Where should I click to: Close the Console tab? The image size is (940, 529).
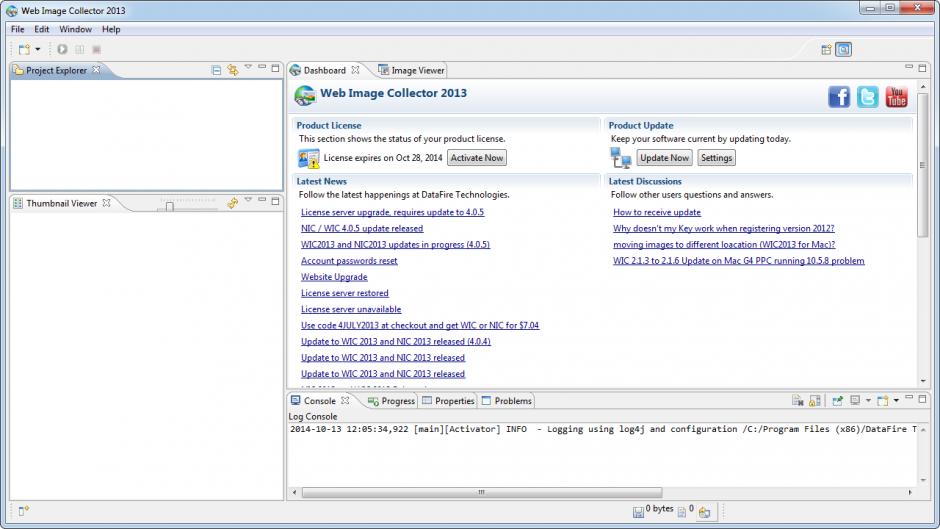345,400
